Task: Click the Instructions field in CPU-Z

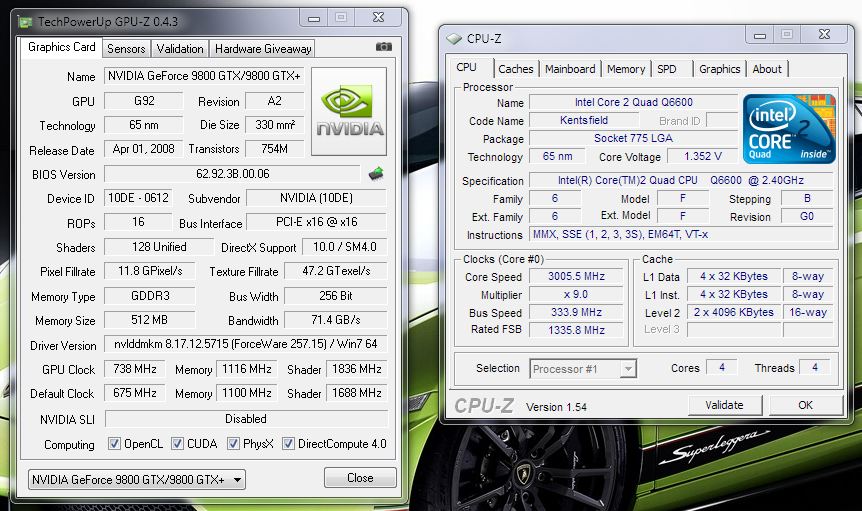Action: click(681, 235)
